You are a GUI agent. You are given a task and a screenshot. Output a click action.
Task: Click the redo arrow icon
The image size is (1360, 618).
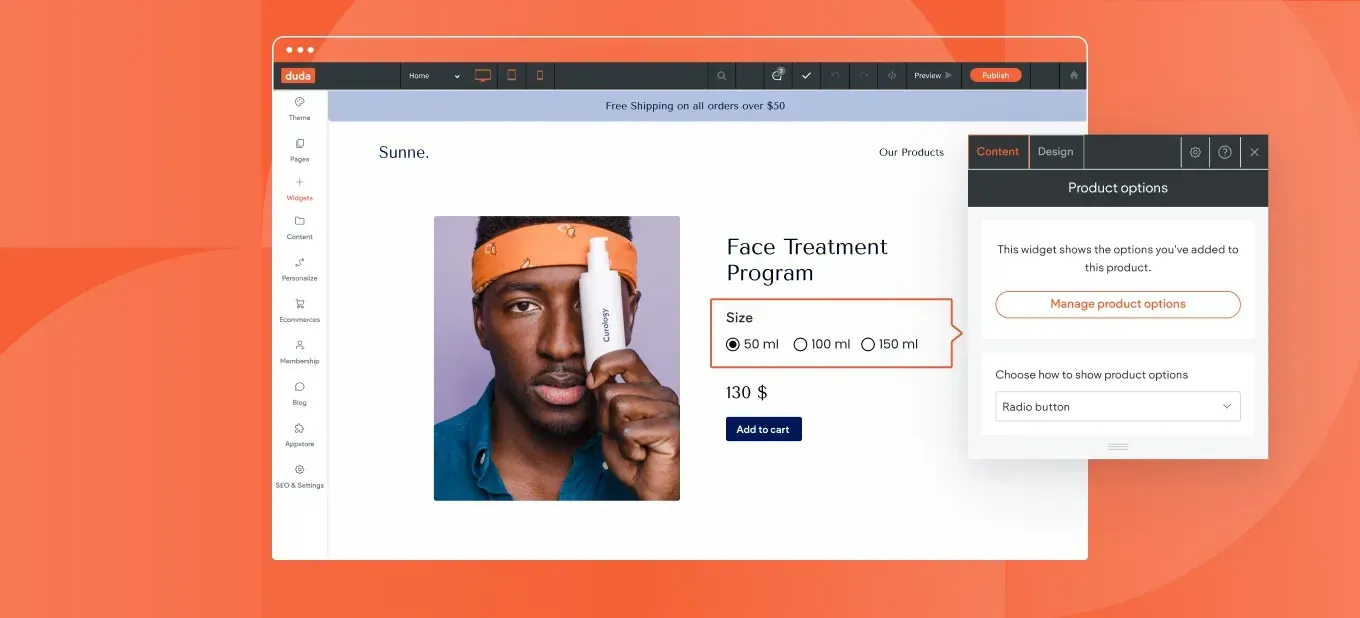(863, 76)
